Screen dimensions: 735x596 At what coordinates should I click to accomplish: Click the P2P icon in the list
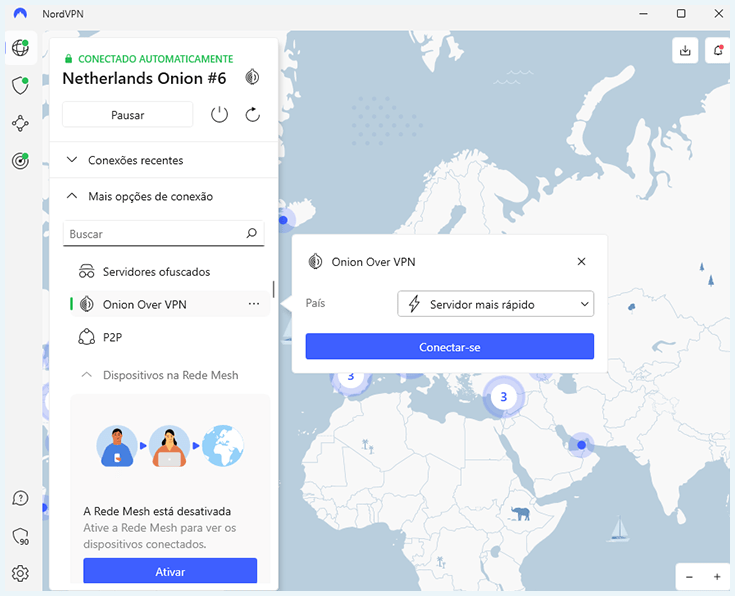pyautogui.click(x=87, y=337)
